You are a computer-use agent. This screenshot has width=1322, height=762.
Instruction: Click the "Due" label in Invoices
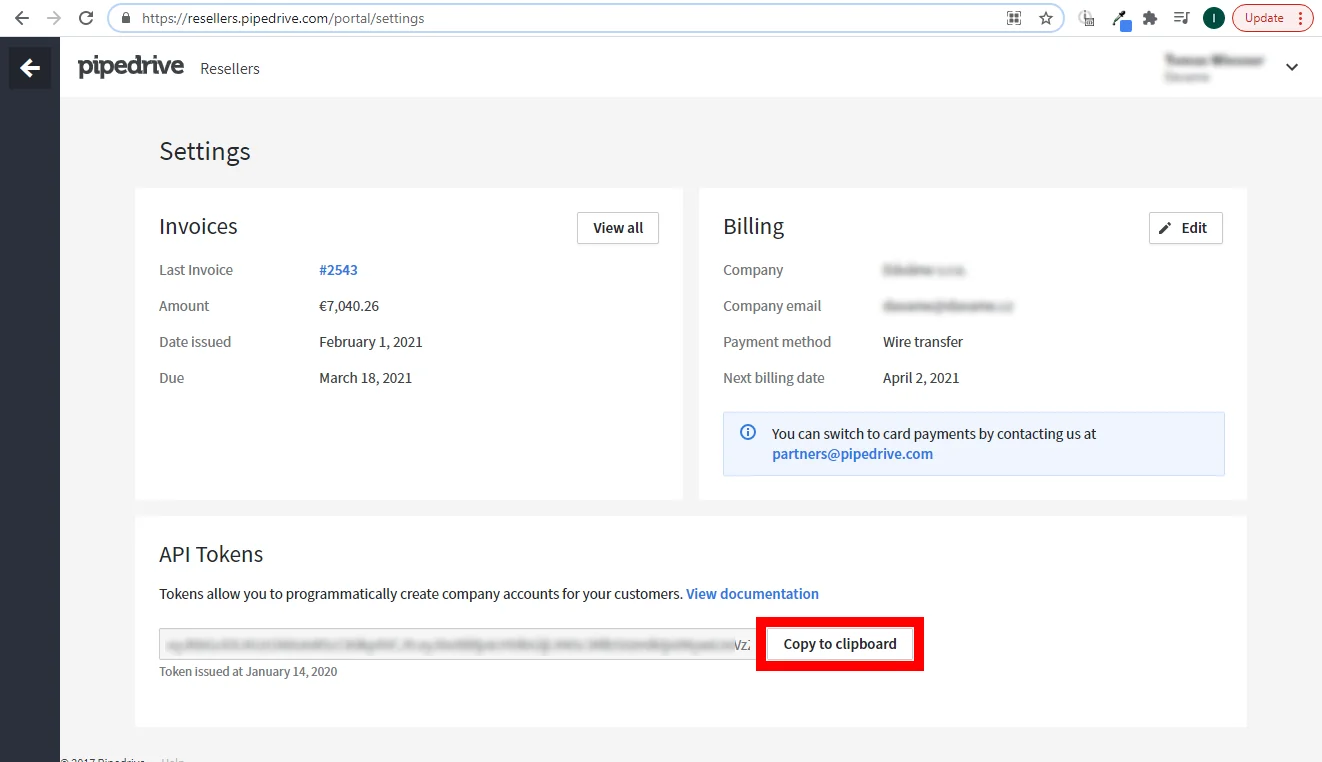pos(172,378)
